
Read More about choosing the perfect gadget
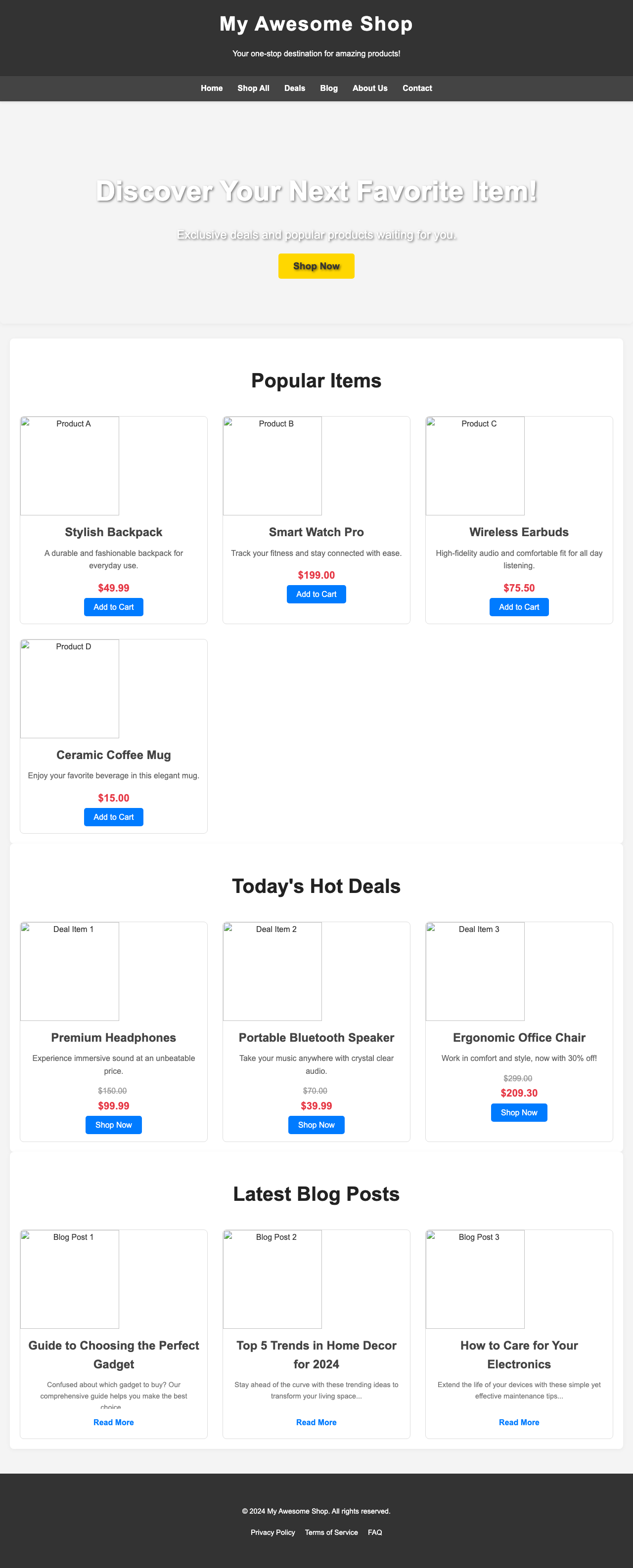pyautogui.click(x=113, y=1422)
